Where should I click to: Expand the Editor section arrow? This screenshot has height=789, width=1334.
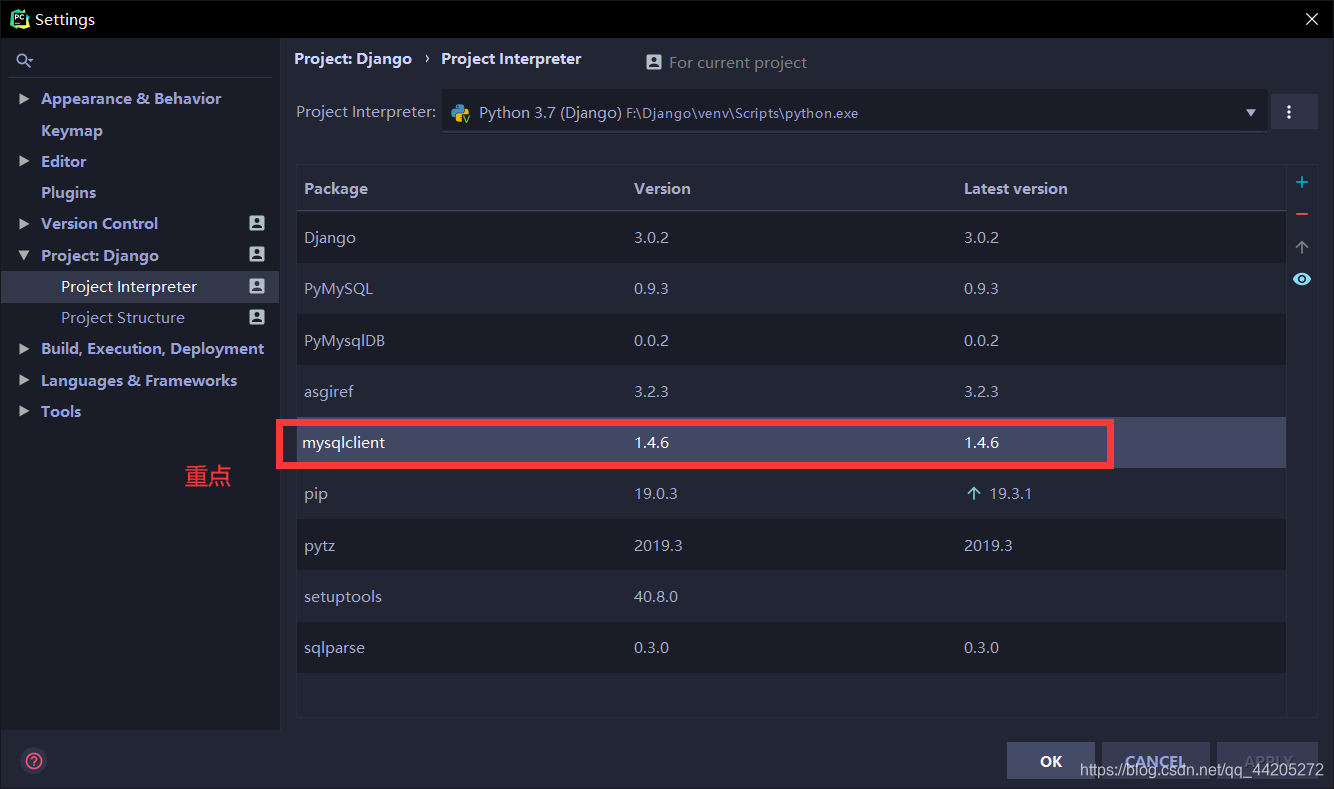[24, 161]
